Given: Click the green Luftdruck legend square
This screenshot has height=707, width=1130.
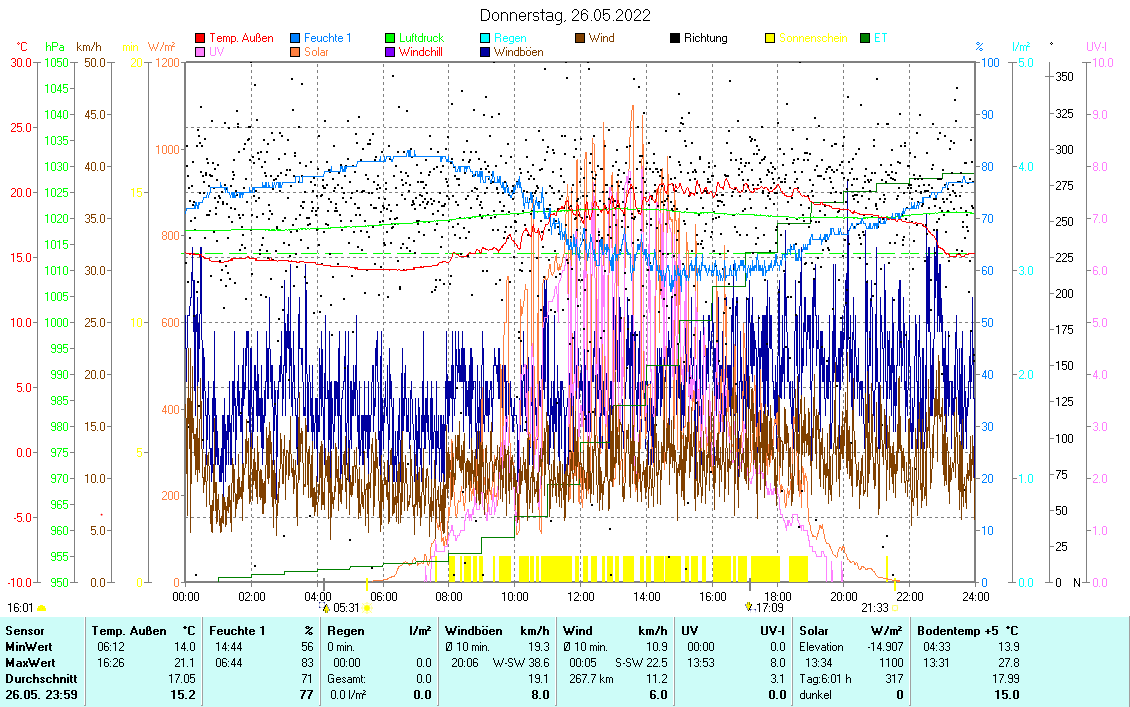Looking at the screenshot, I should (390, 38).
